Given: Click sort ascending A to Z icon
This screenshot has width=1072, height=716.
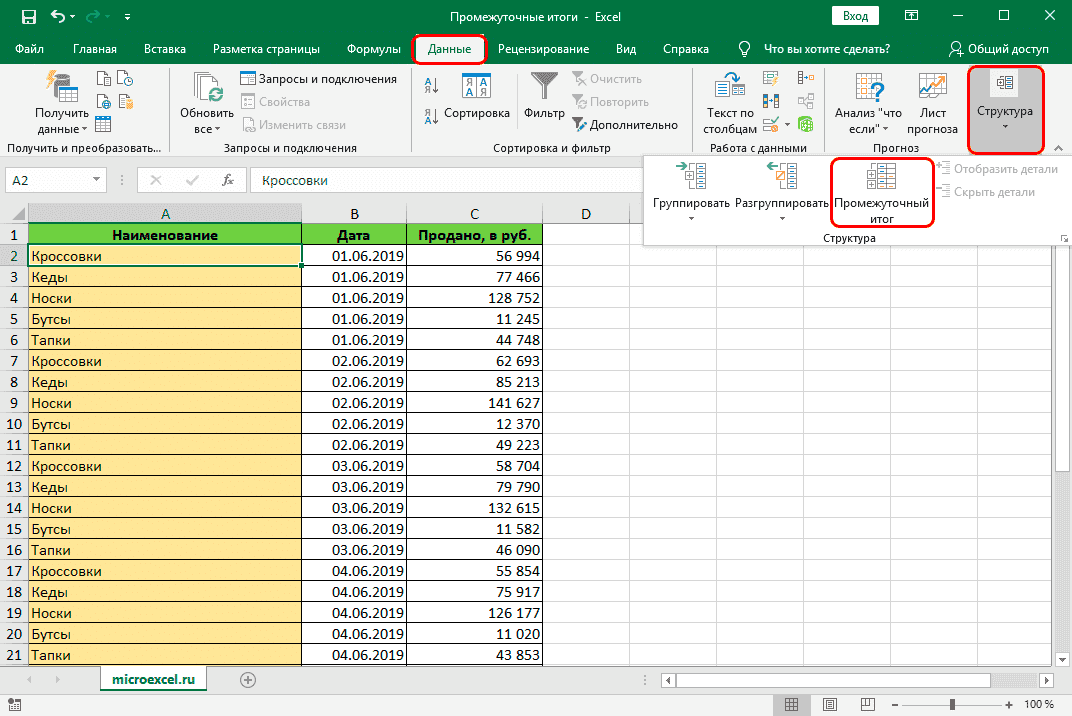Looking at the screenshot, I should pos(430,86).
